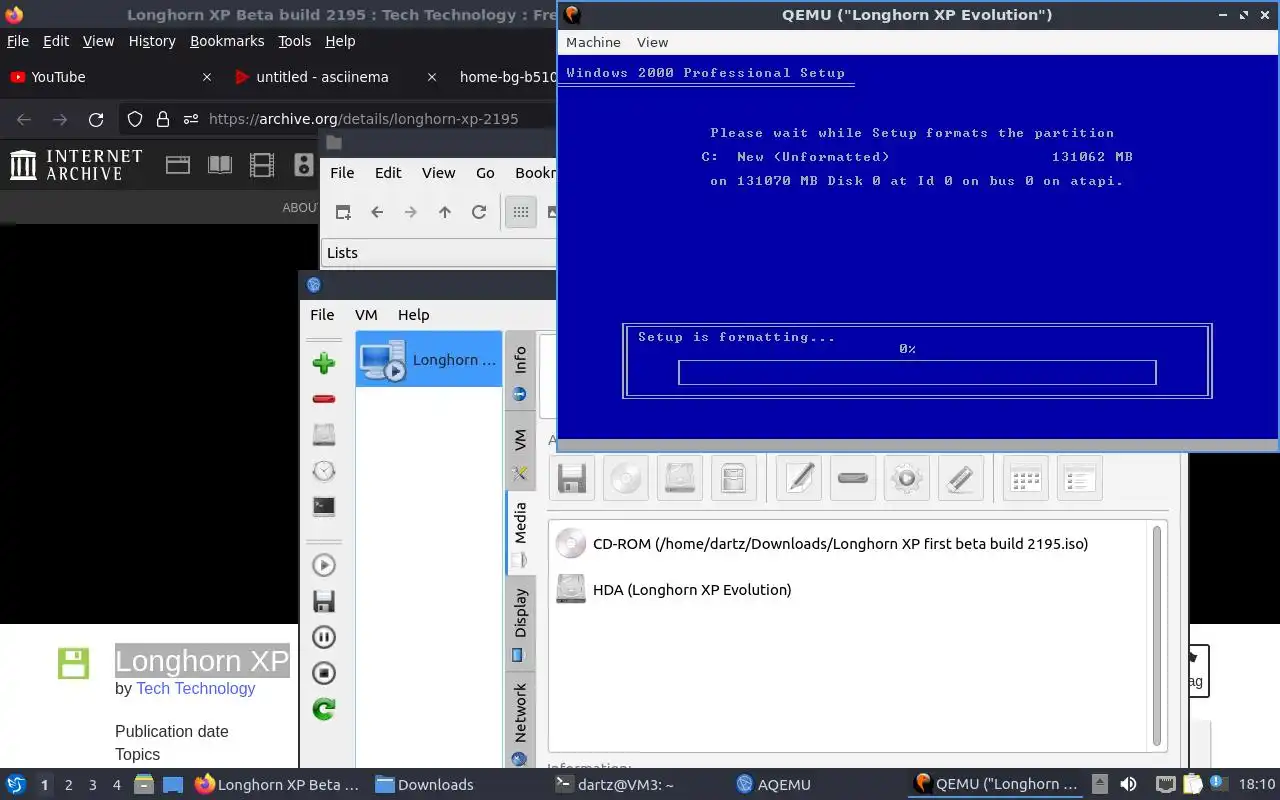Open the VM tab in AQEMU
This screenshot has width=1280, height=800.
coord(519,450)
